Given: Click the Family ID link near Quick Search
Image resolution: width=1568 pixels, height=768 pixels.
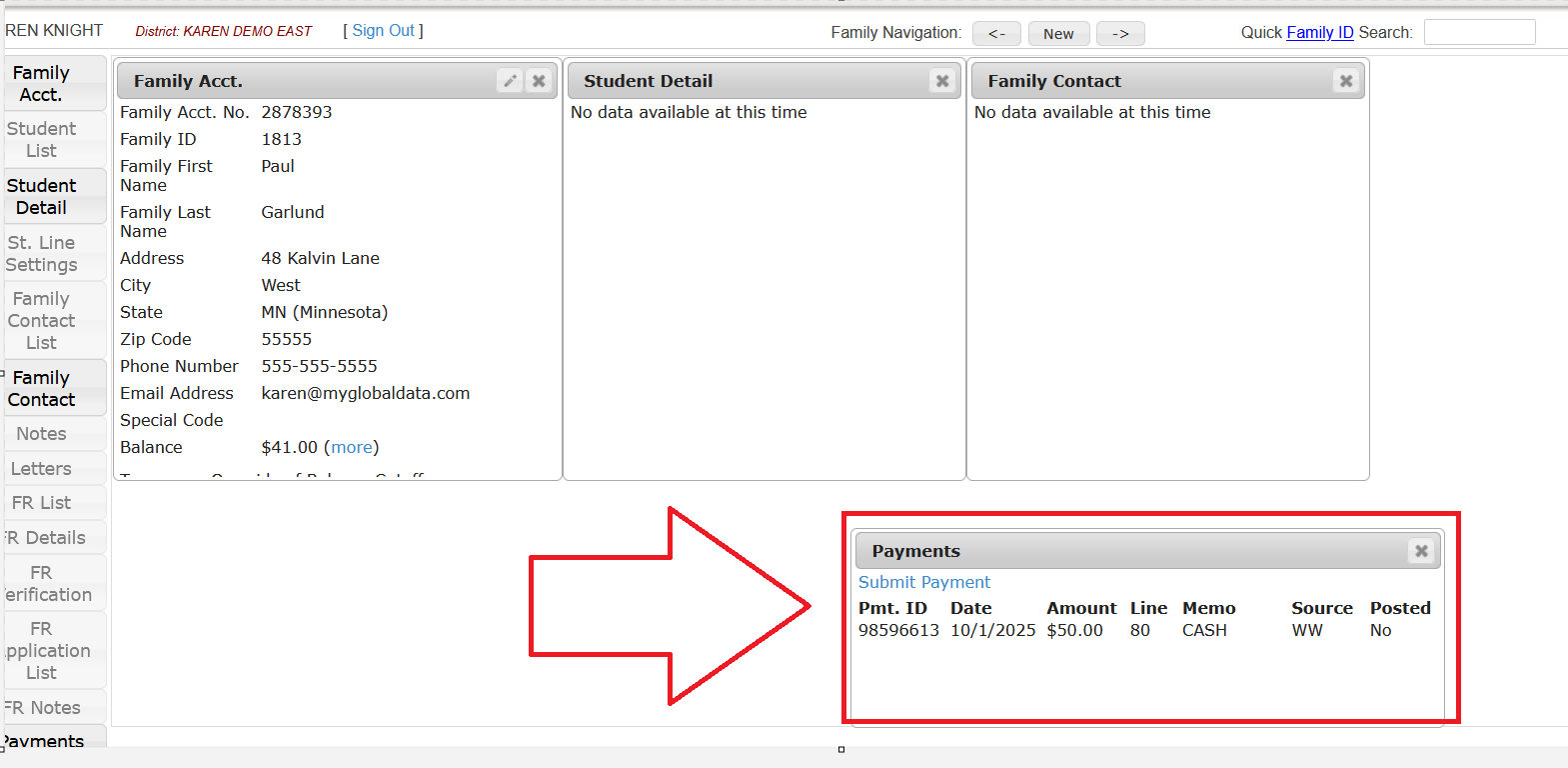Looking at the screenshot, I should tap(1319, 32).
